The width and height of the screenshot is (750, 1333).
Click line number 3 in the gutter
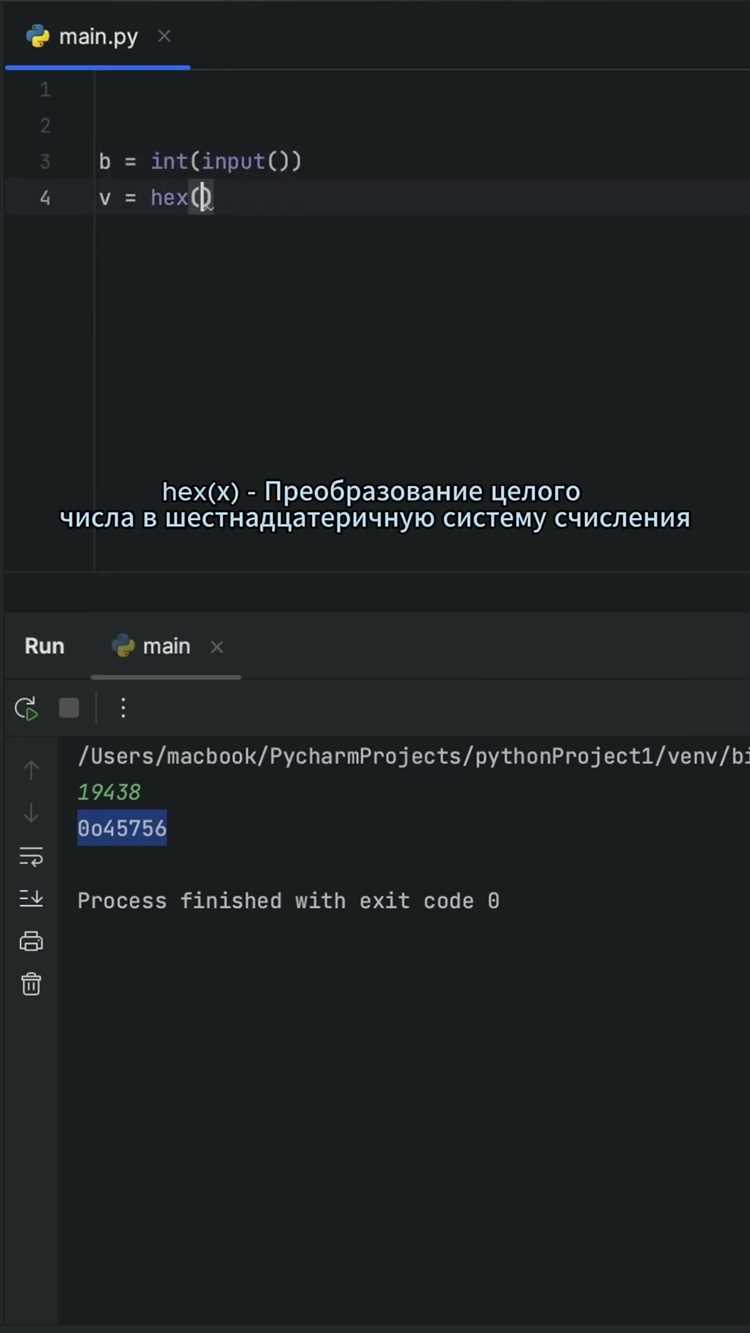click(x=45, y=162)
